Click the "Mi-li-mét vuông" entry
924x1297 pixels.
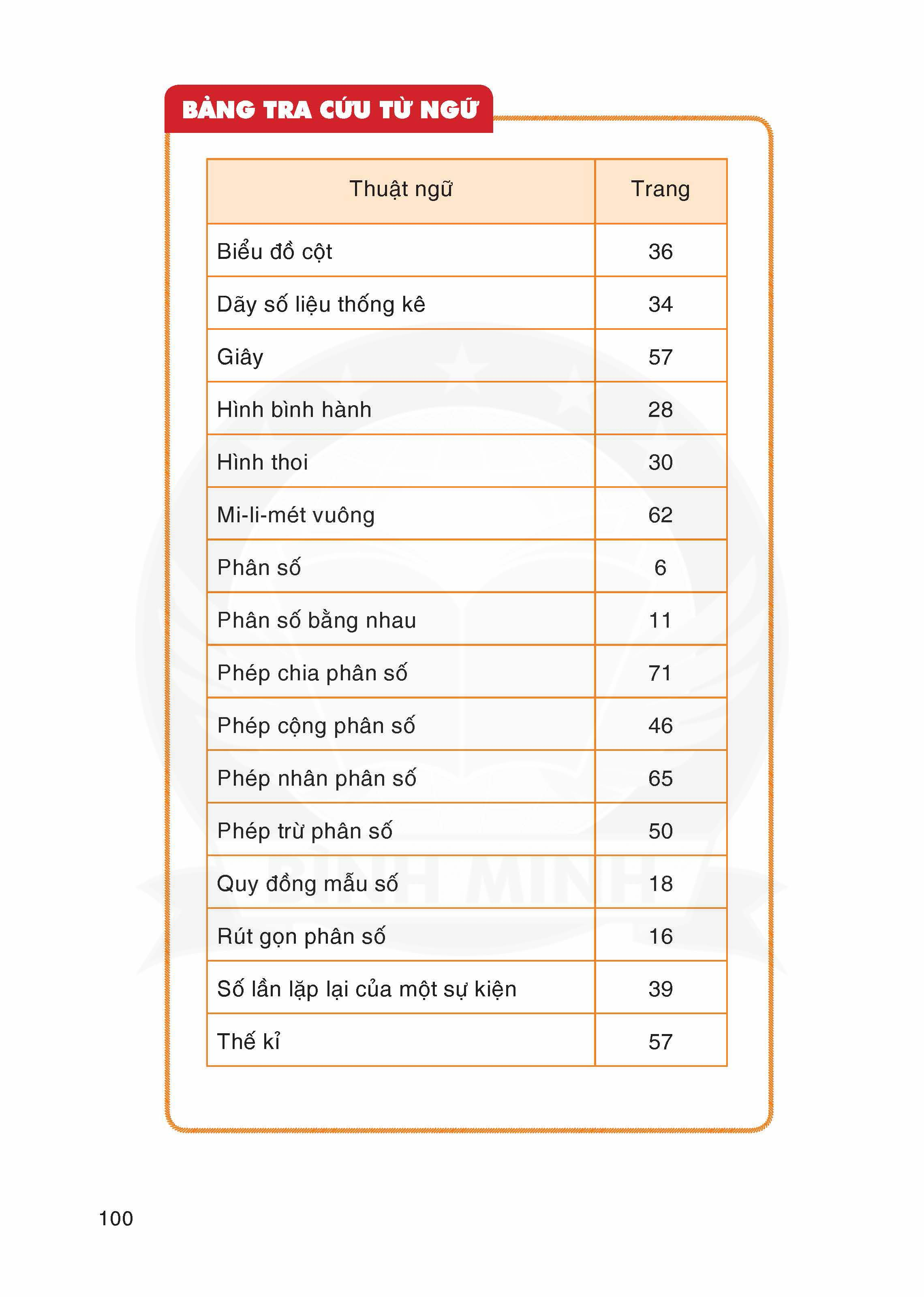click(296, 515)
